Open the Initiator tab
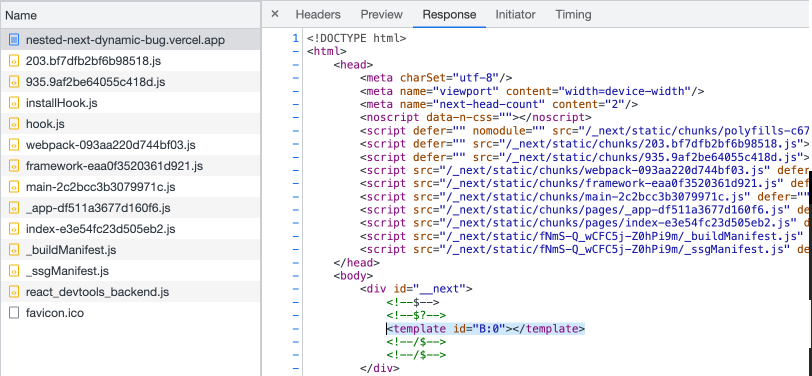The width and height of the screenshot is (812, 376). coord(515,15)
